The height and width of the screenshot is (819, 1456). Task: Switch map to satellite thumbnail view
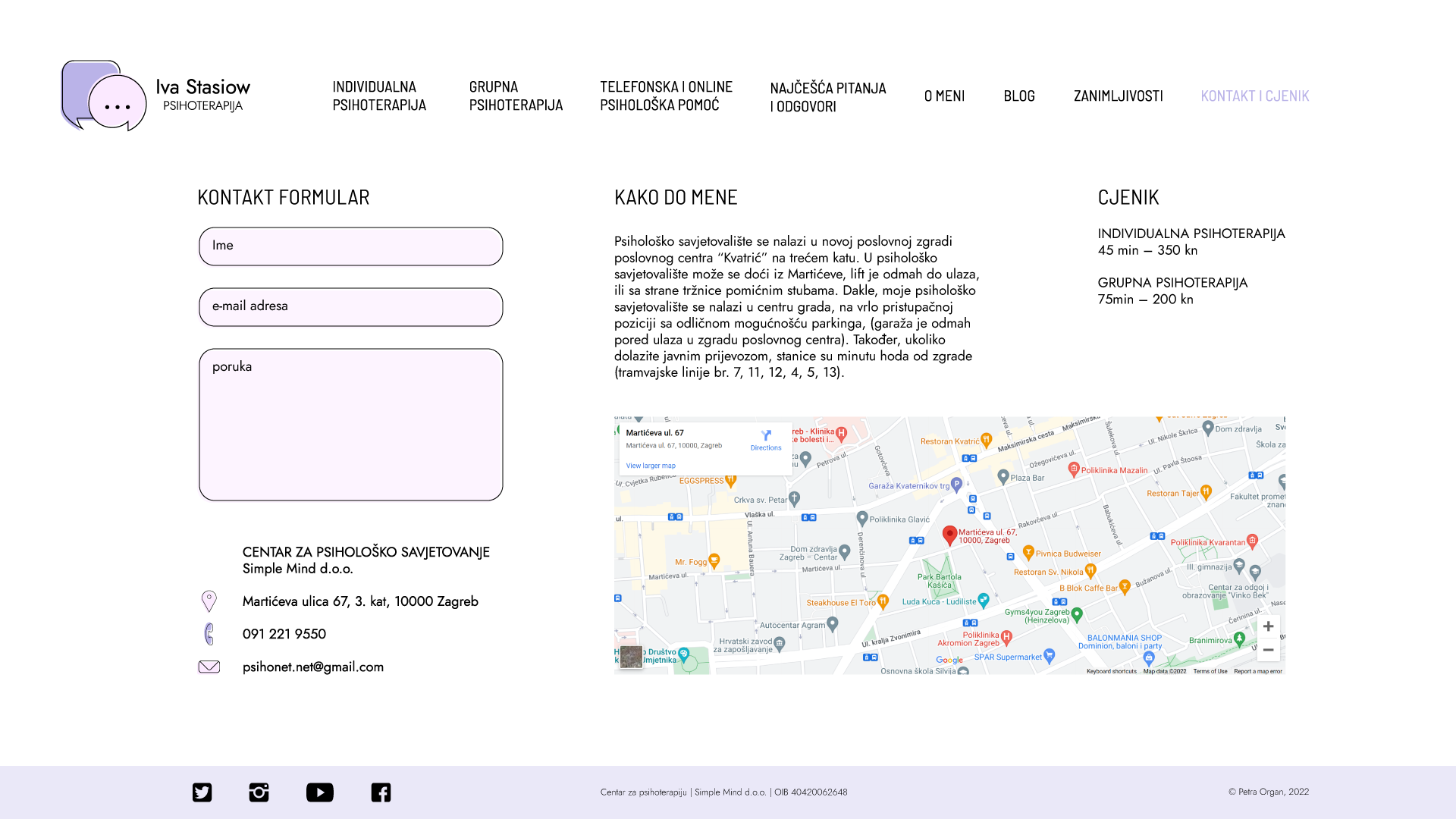pos(631,657)
